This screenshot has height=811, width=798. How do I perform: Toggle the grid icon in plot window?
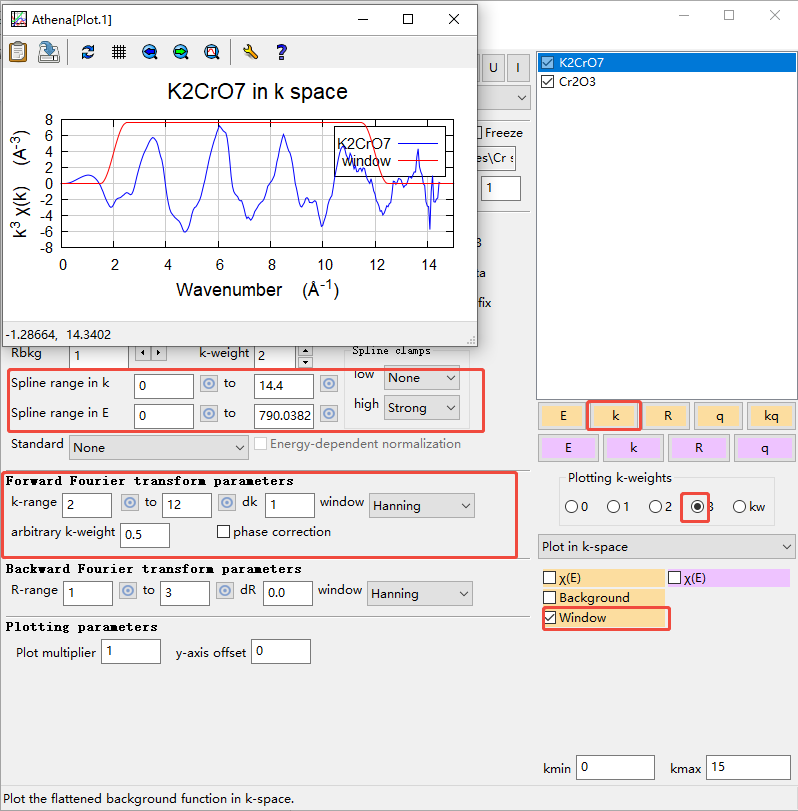pos(118,52)
